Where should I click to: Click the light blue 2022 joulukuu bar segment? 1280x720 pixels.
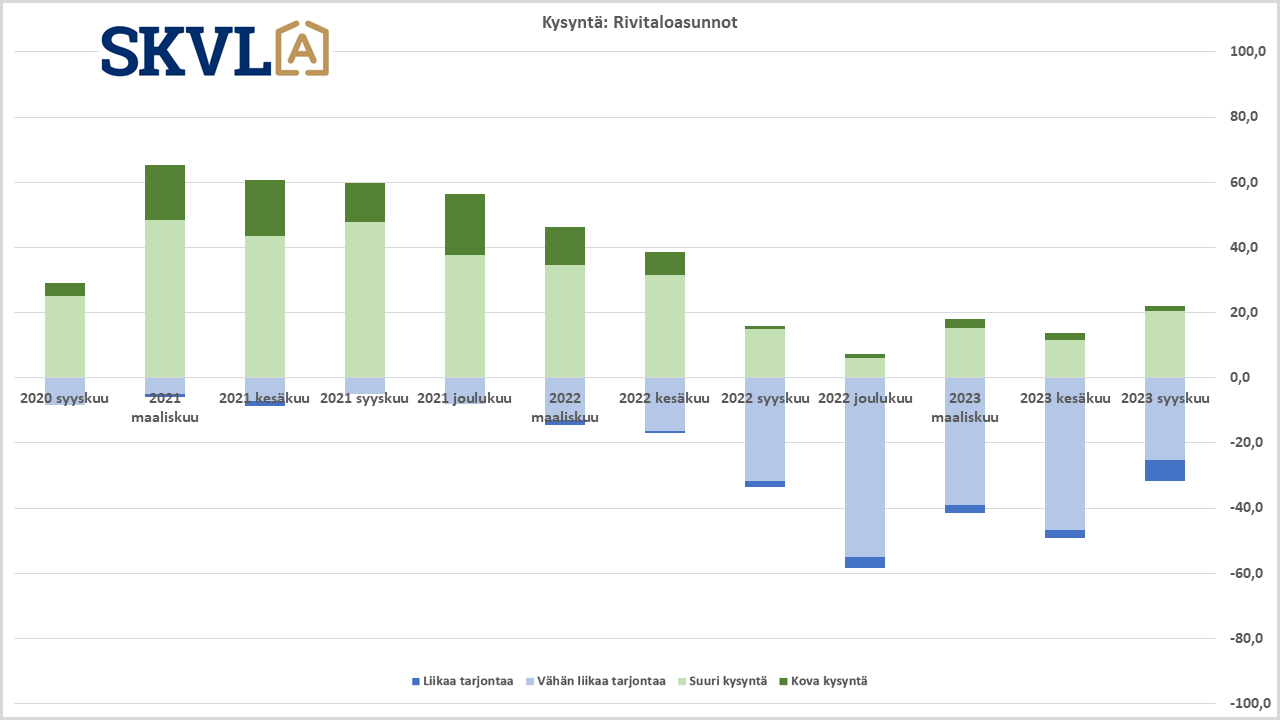coord(865,466)
